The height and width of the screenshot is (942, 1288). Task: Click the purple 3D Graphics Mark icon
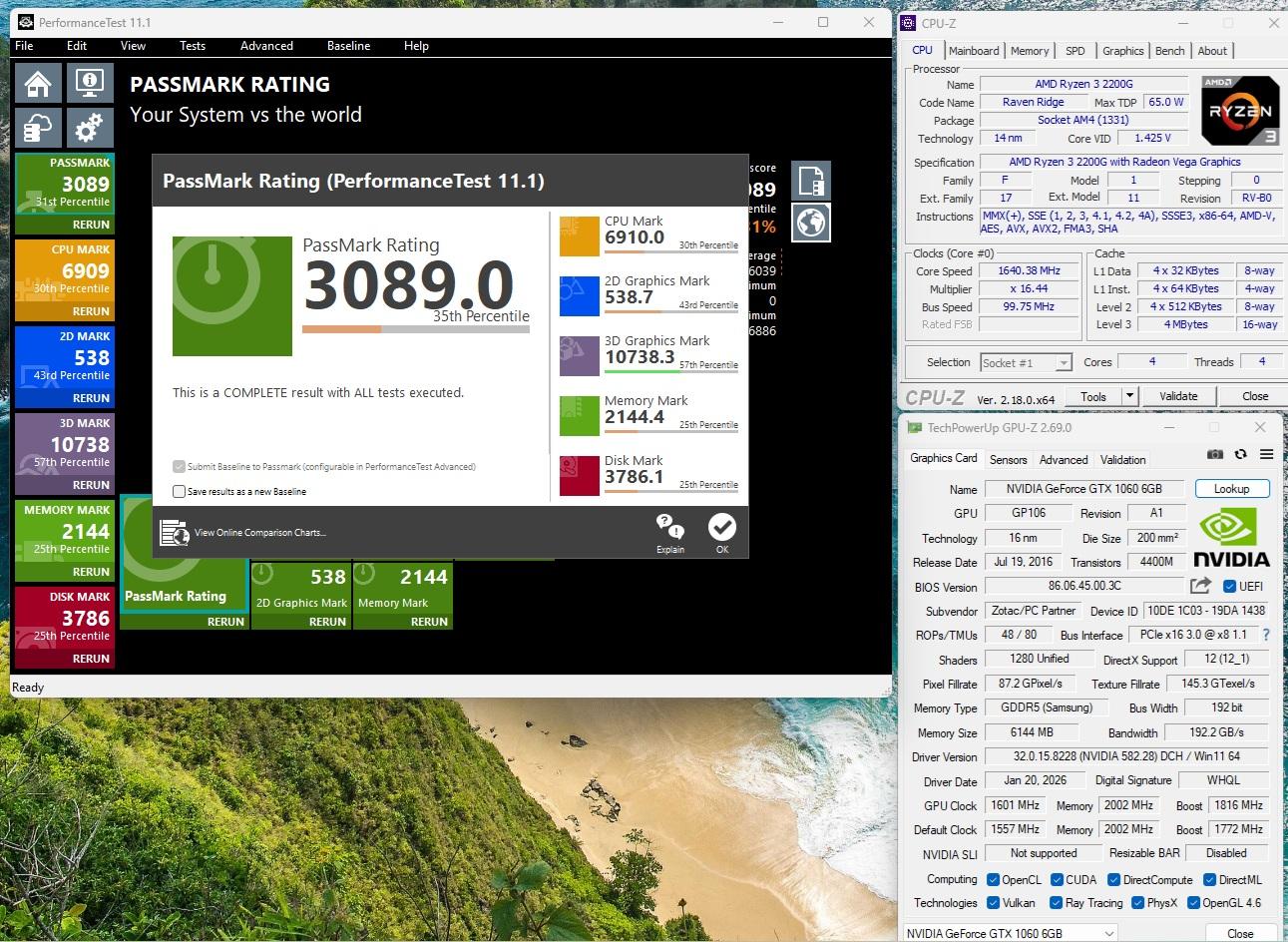(580, 356)
